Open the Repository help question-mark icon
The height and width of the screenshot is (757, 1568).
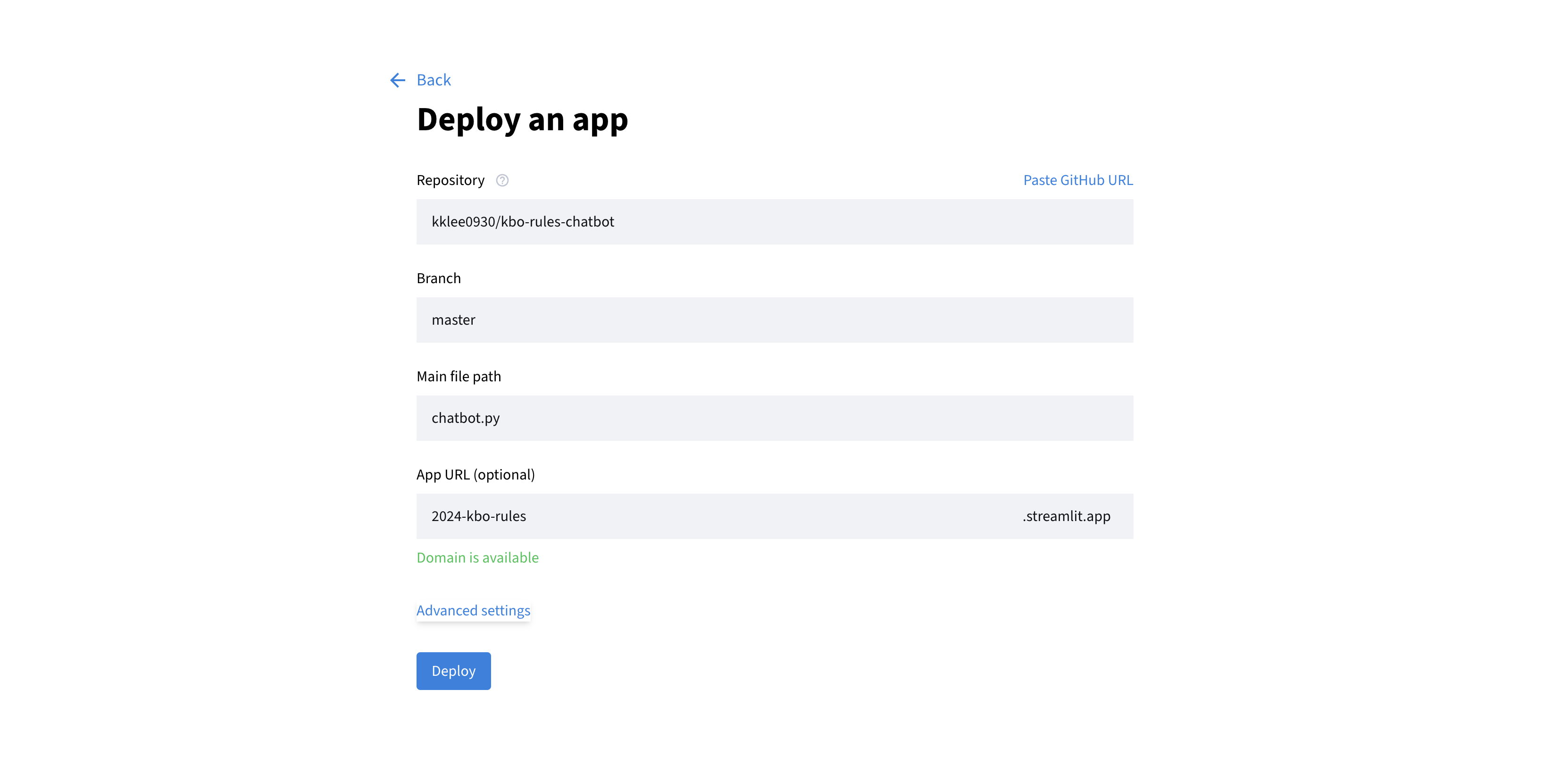pos(502,180)
